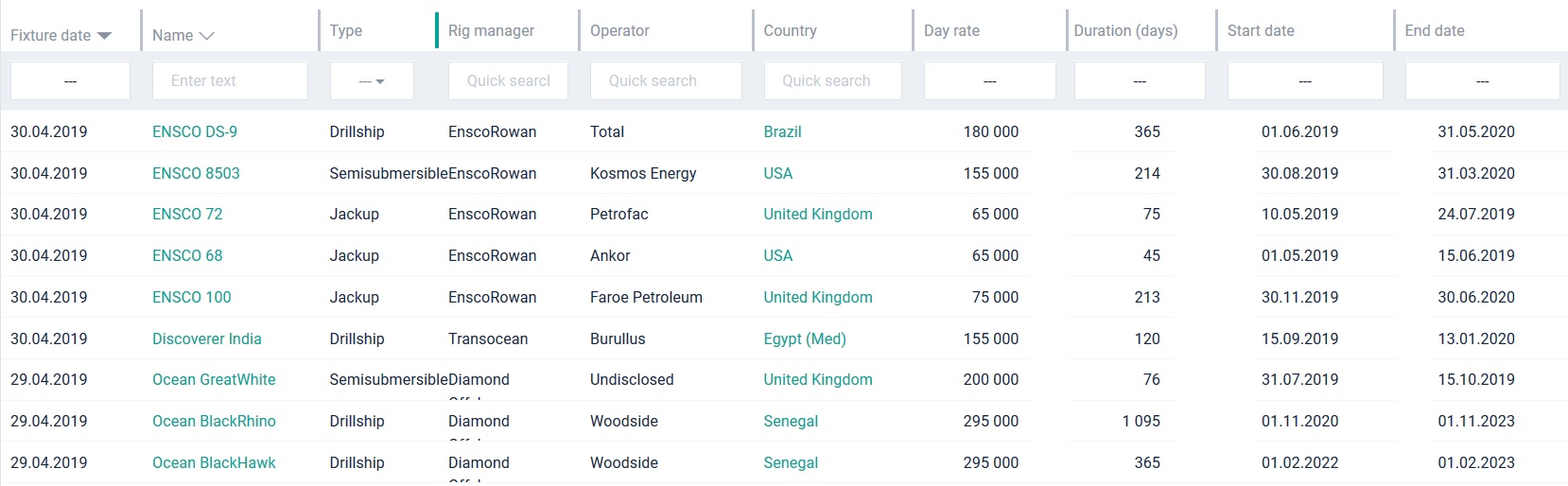Click the Start date column header
This screenshot has height=486, width=1568.
[1261, 31]
